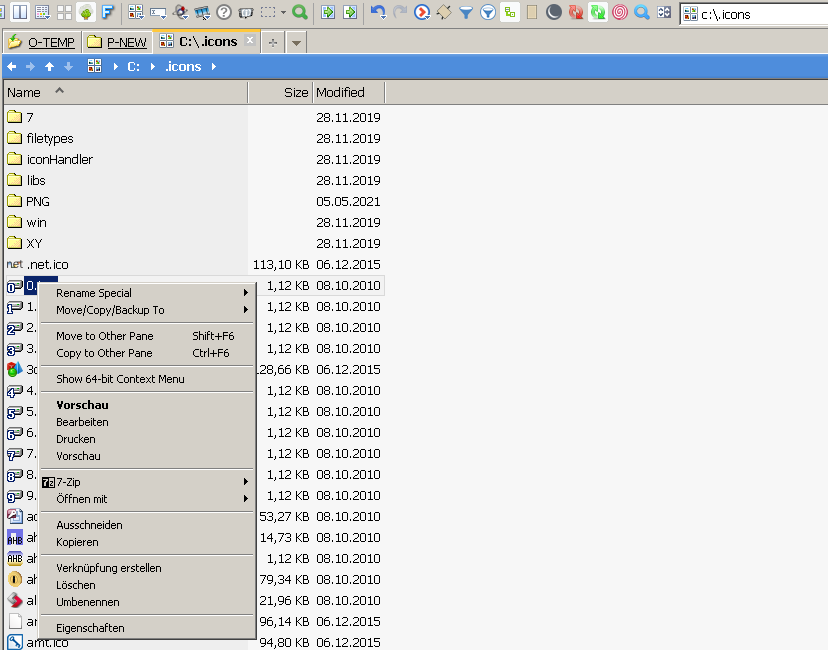Close the C:\.icons tab
Image resolution: width=828 pixels, height=650 pixels.
pyautogui.click(x=250, y=41)
